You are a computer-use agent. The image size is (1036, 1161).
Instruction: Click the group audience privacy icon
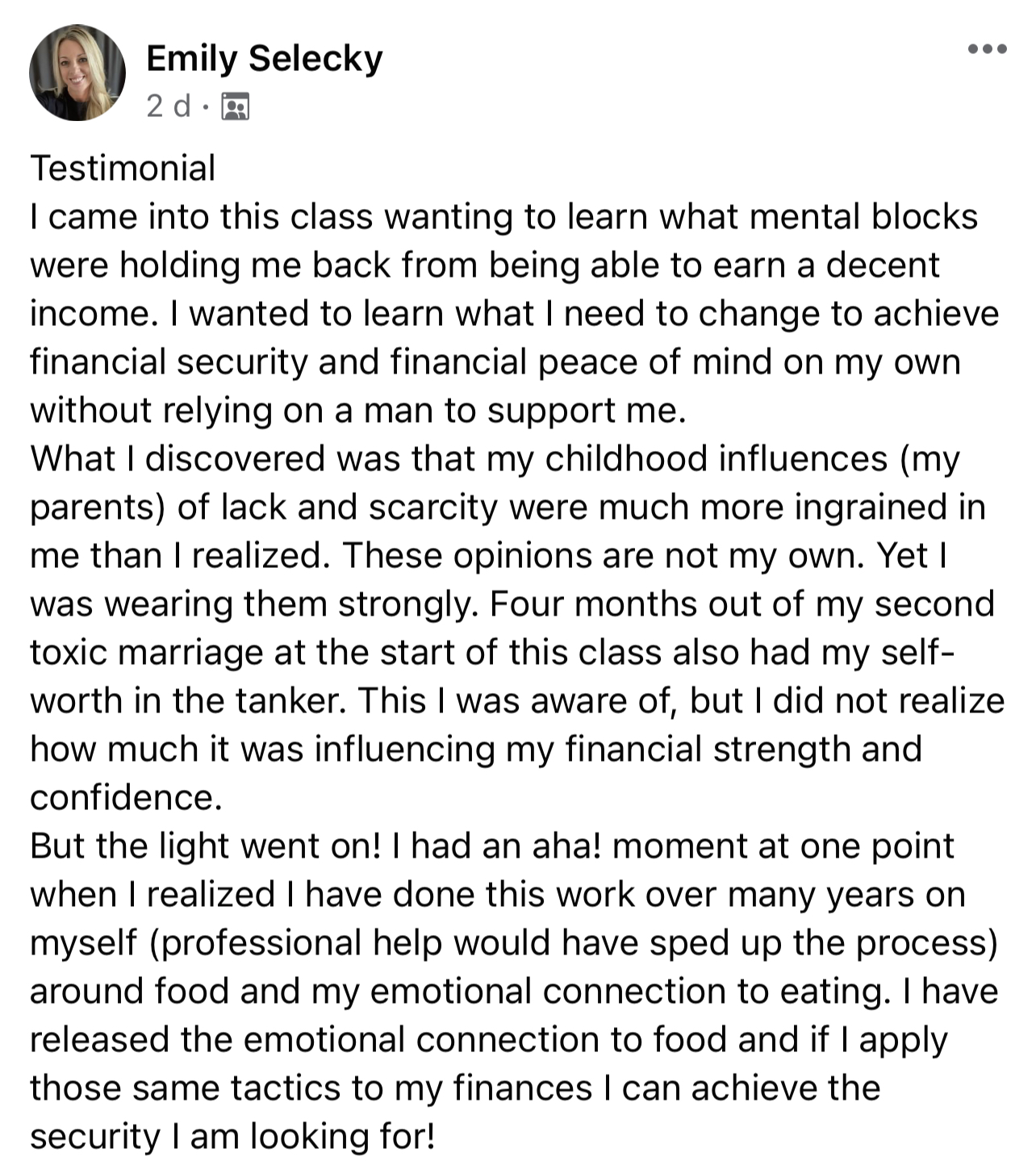pyautogui.click(x=235, y=106)
